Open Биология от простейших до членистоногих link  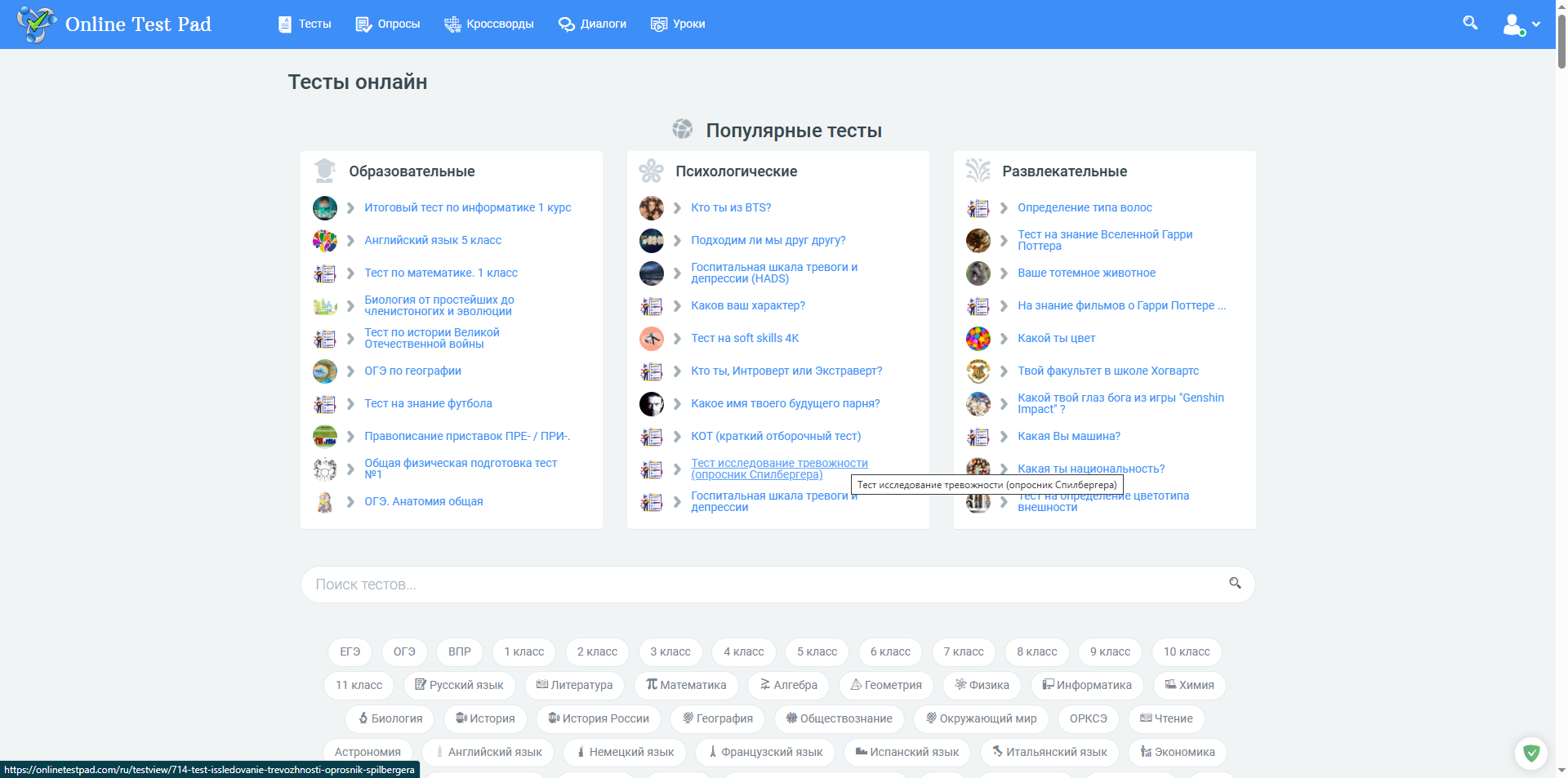coord(439,305)
